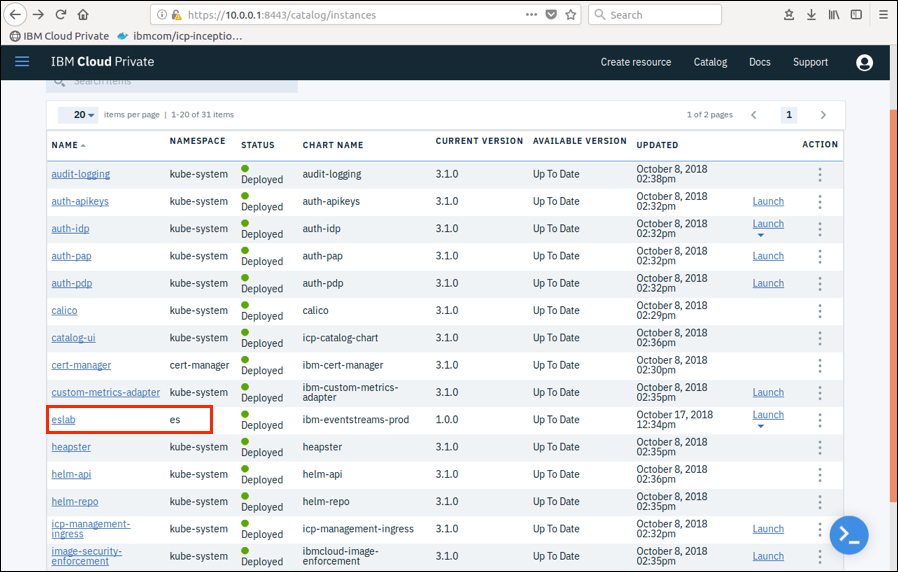
Task: Click the browser address bar URL
Action: coord(282,15)
